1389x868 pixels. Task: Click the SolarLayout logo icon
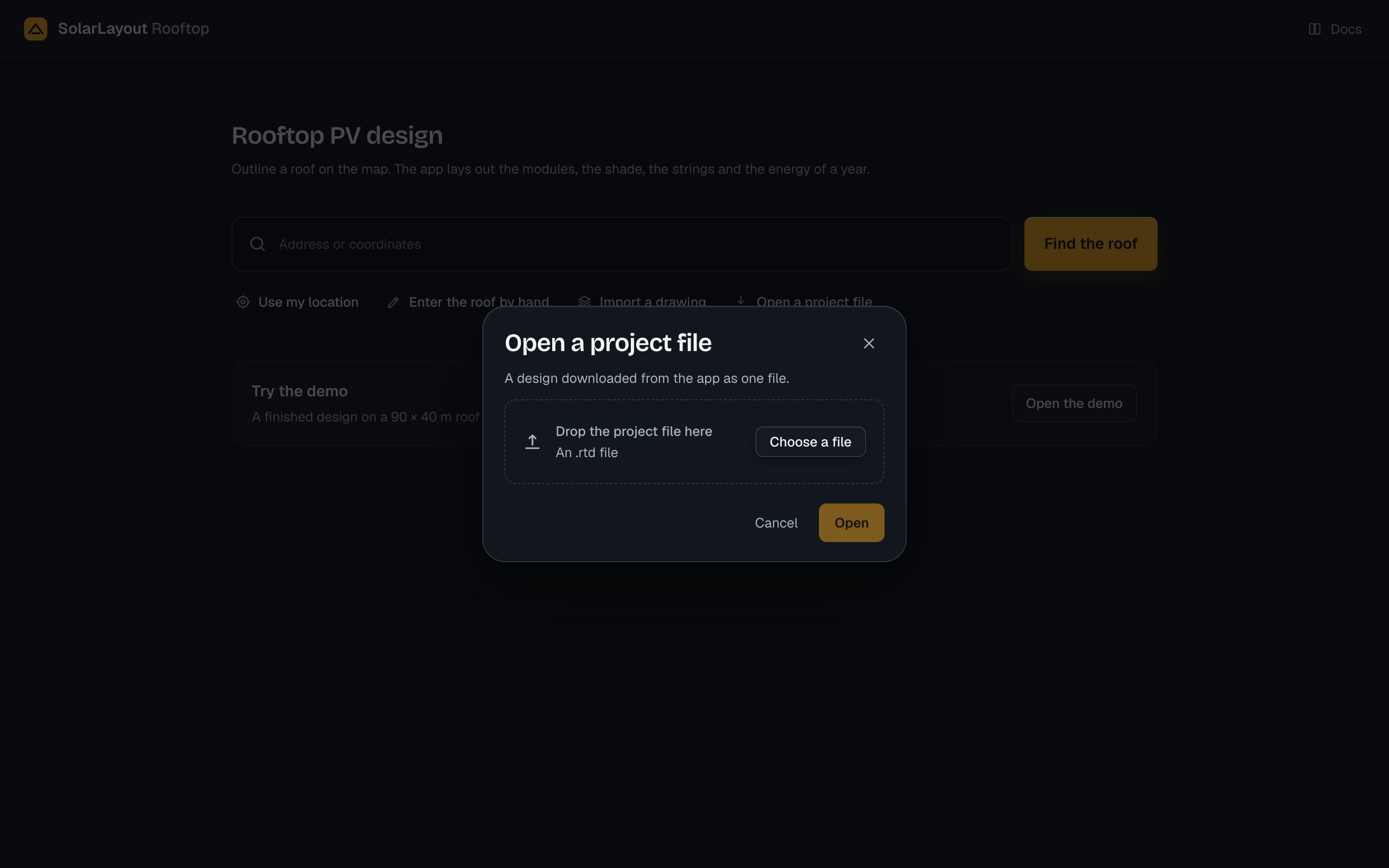[x=36, y=29]
